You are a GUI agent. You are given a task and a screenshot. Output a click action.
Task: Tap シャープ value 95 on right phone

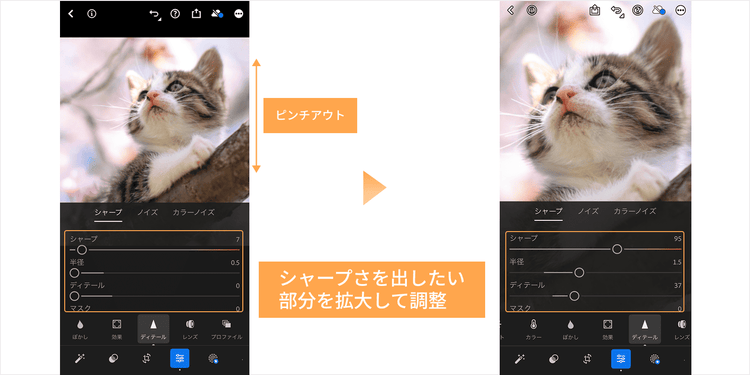[677, 238]
